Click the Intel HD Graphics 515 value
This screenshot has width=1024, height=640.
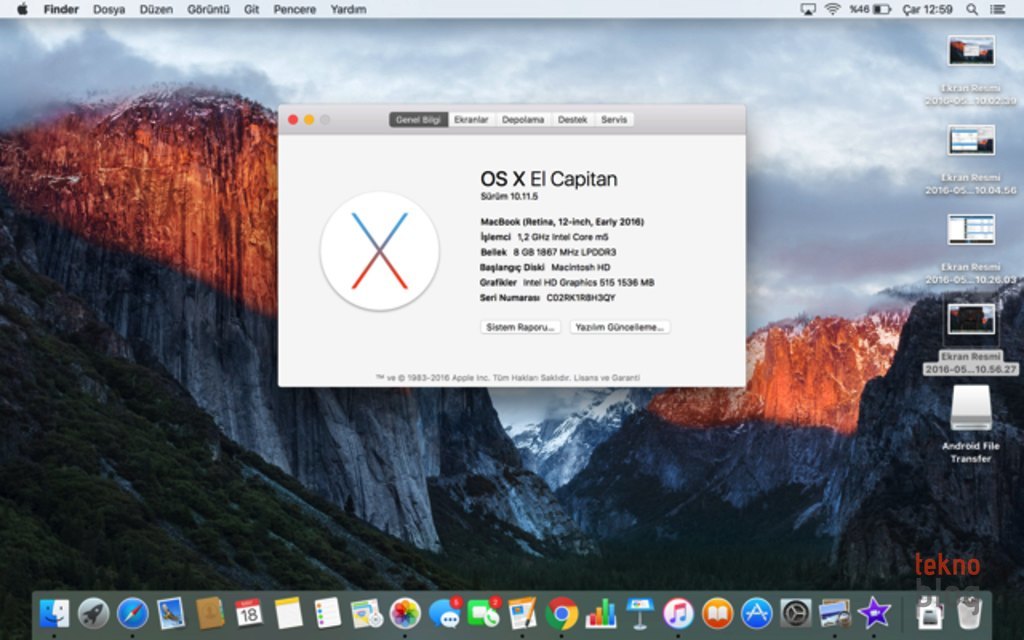588,282
